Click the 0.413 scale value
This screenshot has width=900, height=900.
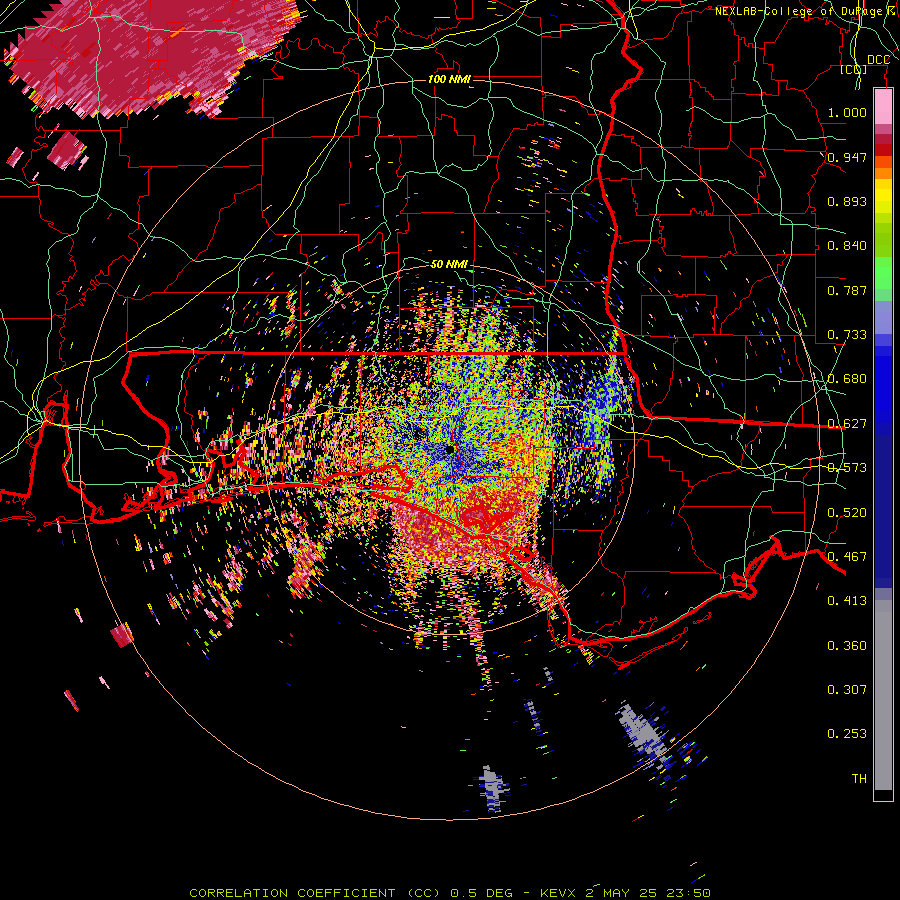point(847,601)
